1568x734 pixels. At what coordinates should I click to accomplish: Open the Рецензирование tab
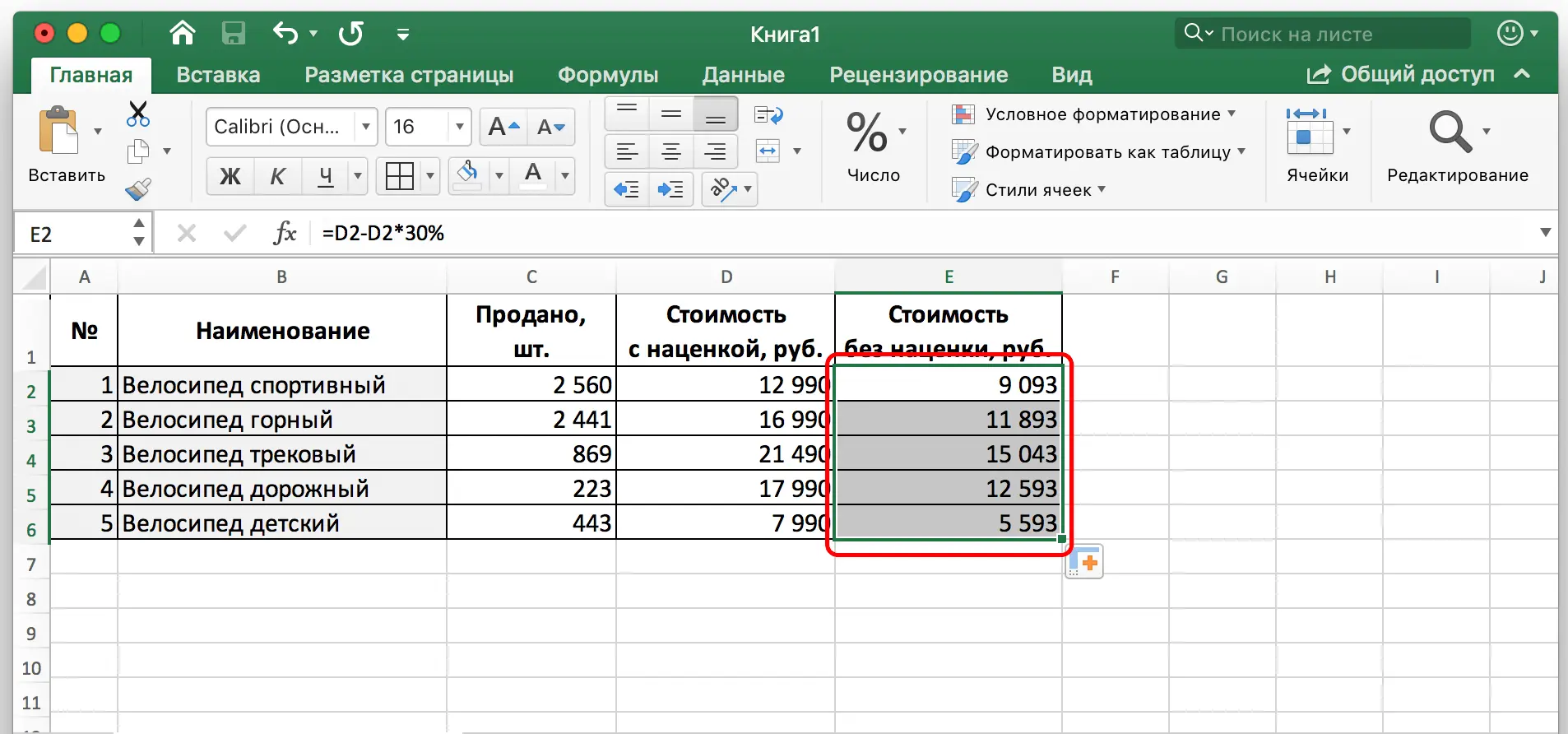[x=919, y=75]
